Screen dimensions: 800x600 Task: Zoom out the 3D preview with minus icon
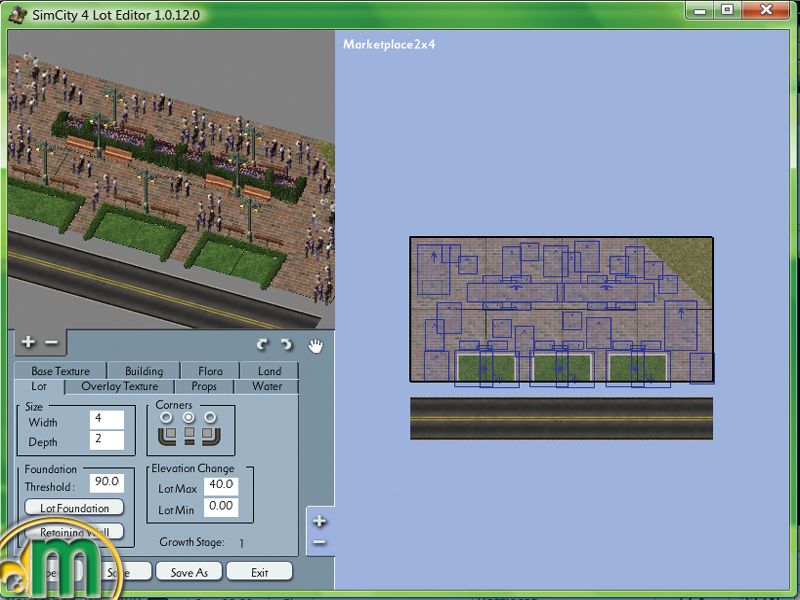(x=52, y=342)
